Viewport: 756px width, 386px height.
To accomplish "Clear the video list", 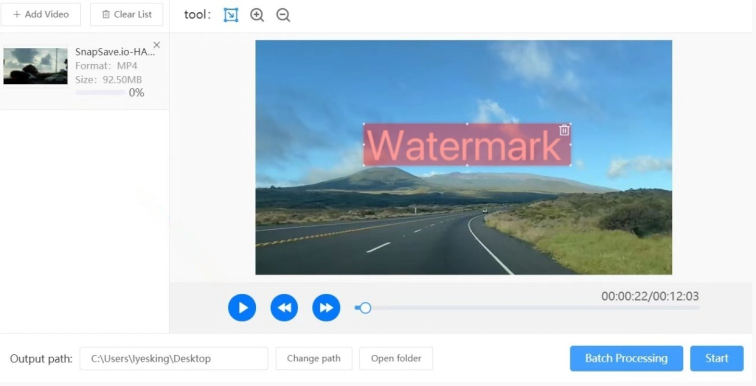I will point(127,14).
